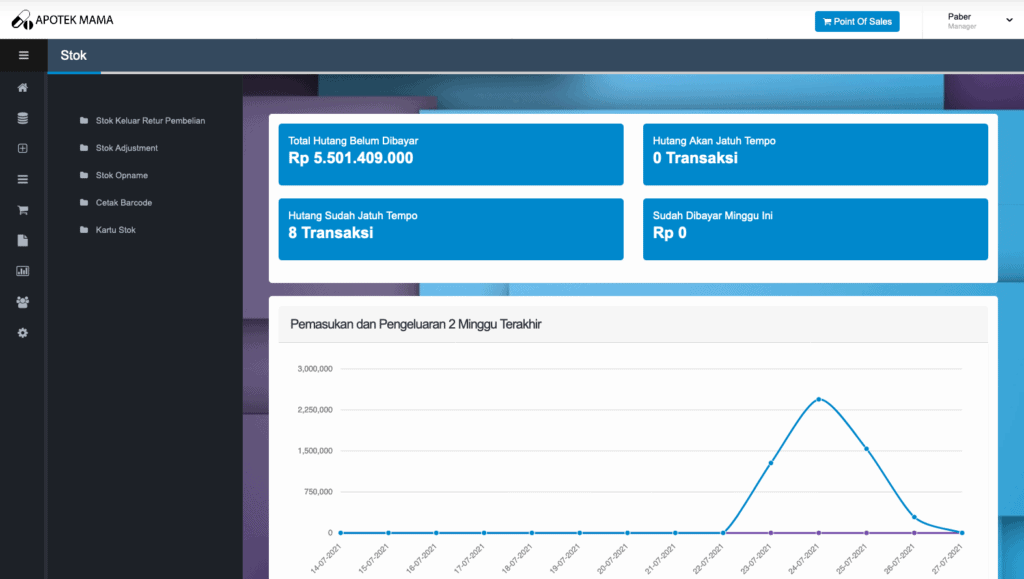Open the settings gear sidebar icon
Viewport: 1024px width, 579px height.
point(23,333)
